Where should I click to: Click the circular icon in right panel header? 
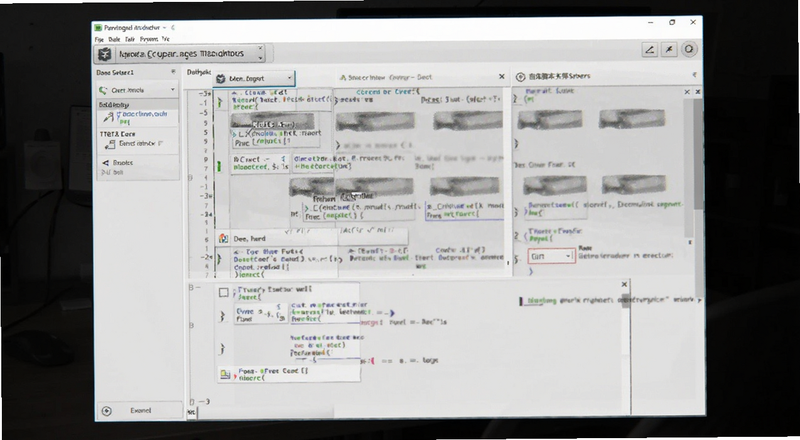point(520,77)
